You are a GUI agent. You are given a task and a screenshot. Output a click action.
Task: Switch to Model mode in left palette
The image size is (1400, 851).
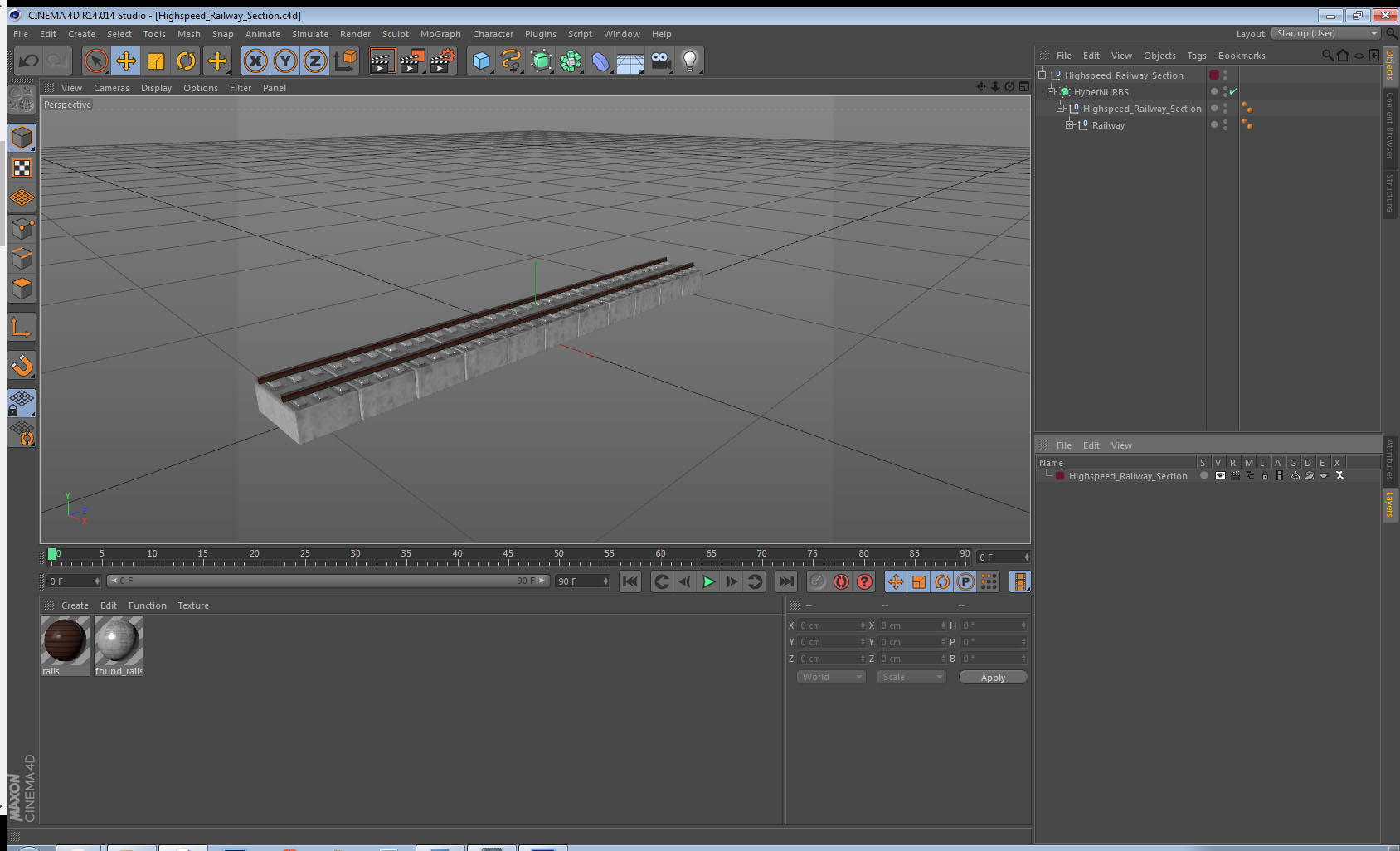22,138
